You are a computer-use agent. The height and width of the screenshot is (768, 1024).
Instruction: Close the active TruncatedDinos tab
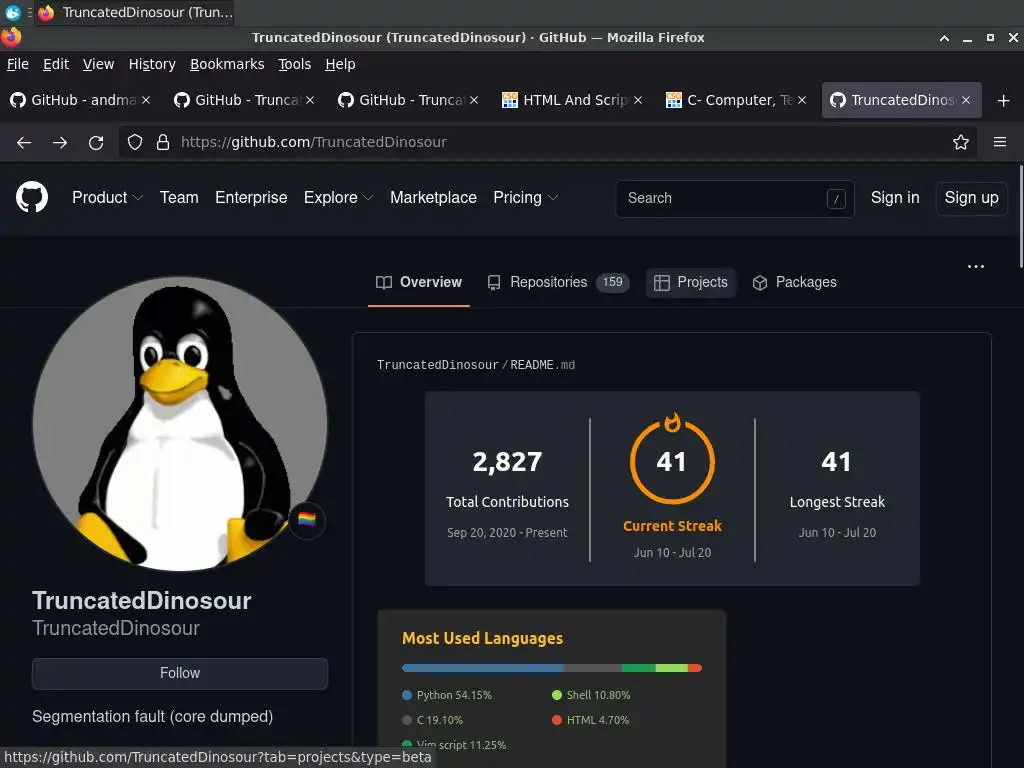click(966, 100)
